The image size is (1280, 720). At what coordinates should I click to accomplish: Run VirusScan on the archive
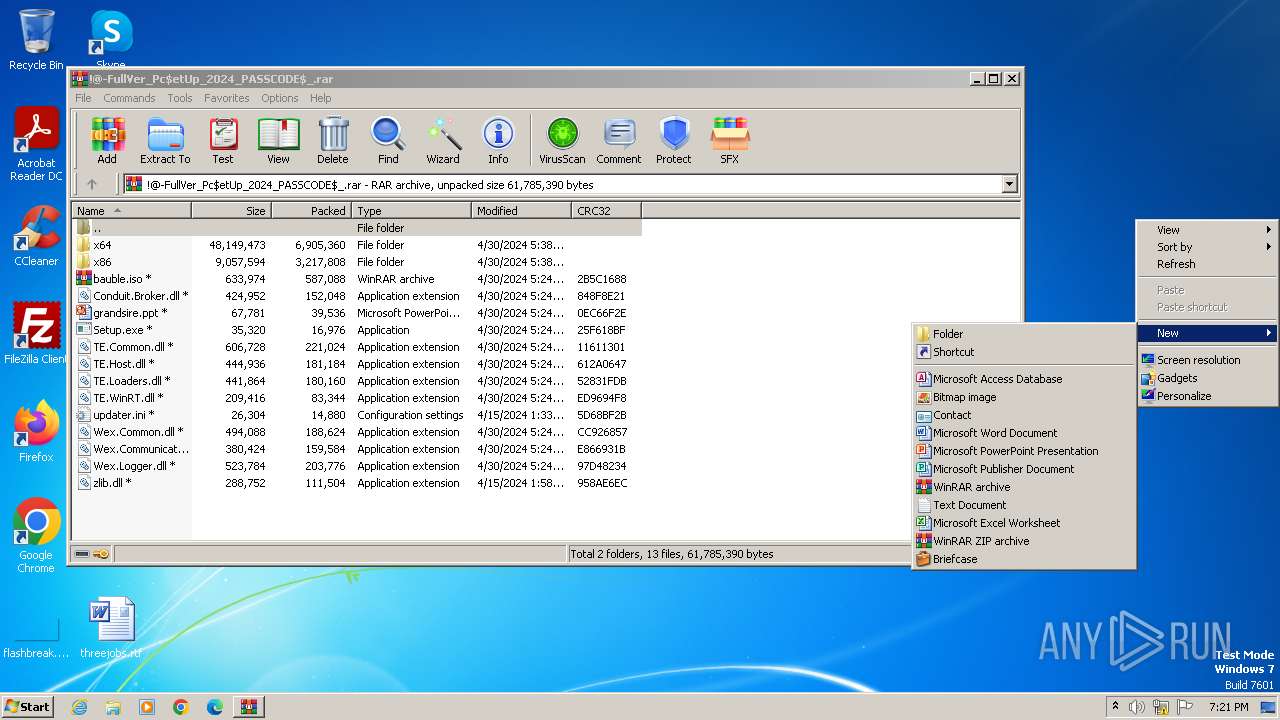point(562,141)
